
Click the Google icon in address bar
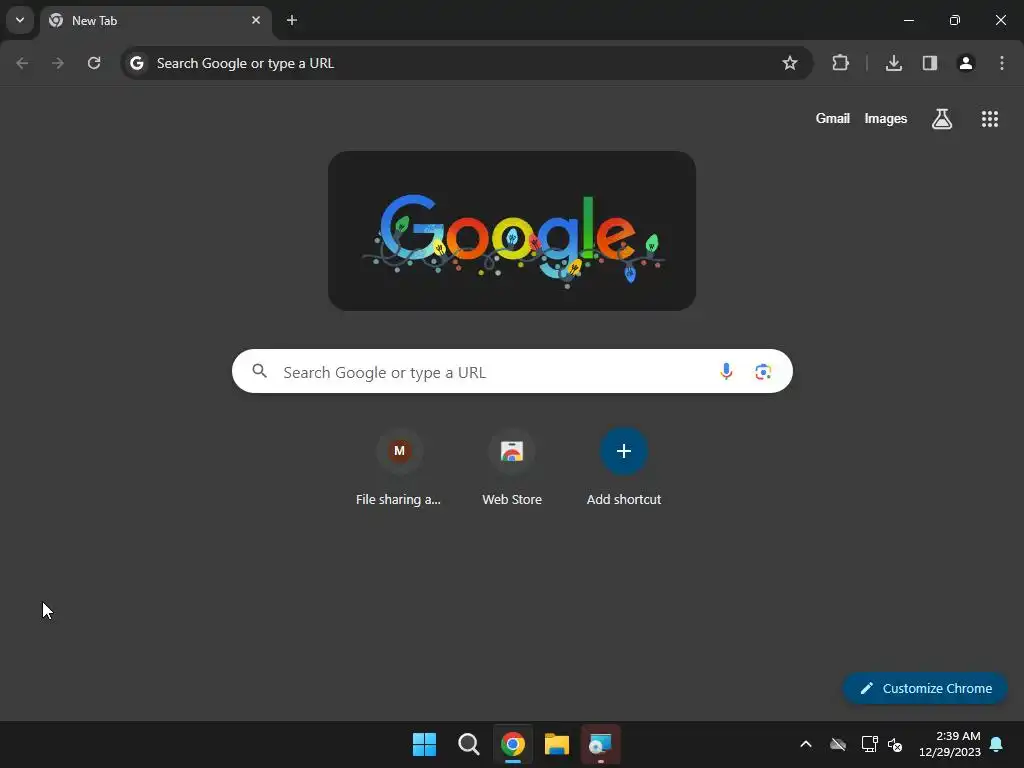click(136, 63)
